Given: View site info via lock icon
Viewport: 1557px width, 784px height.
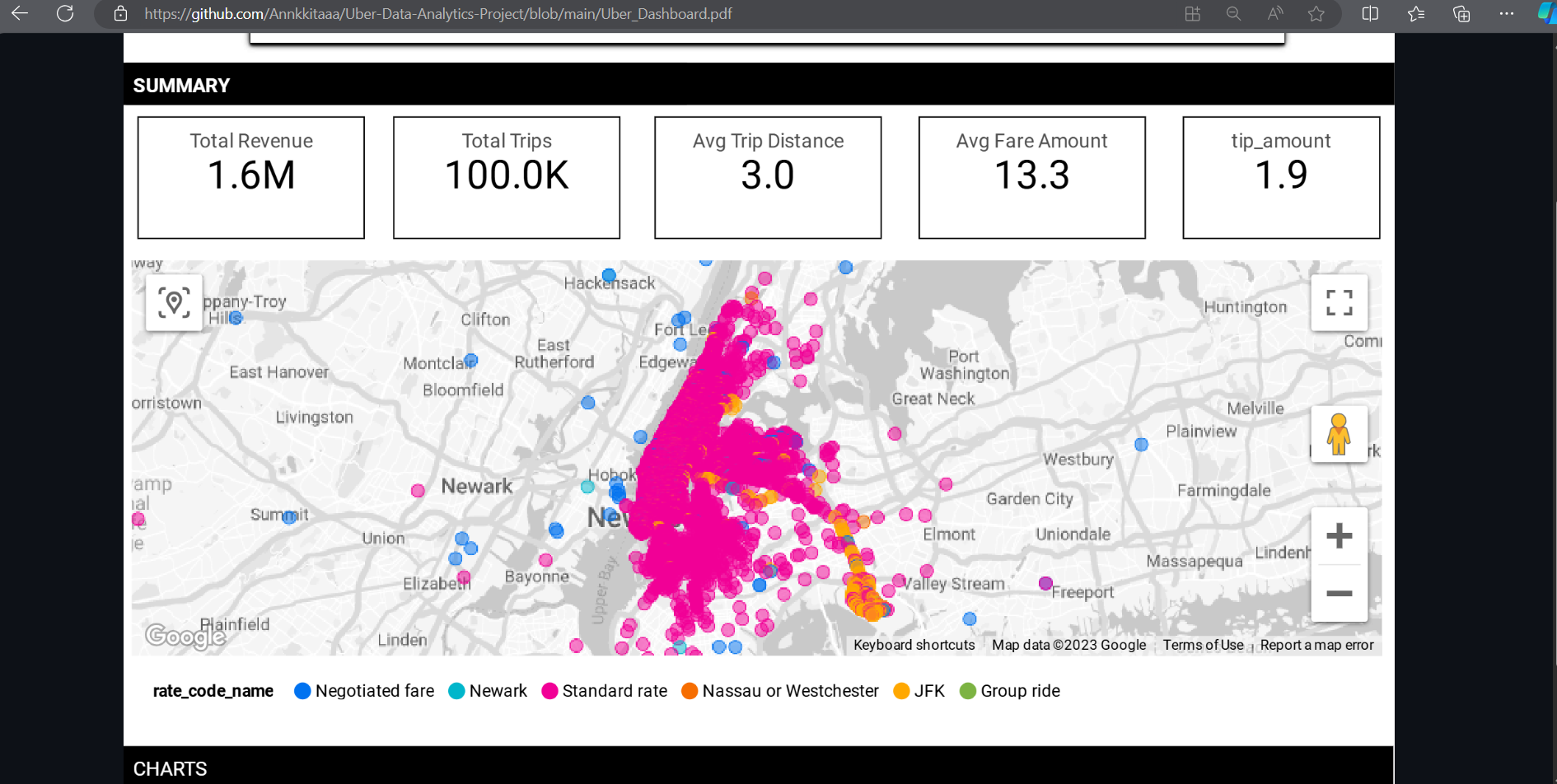Looking at the screenshot, I should tap(120, 13).
